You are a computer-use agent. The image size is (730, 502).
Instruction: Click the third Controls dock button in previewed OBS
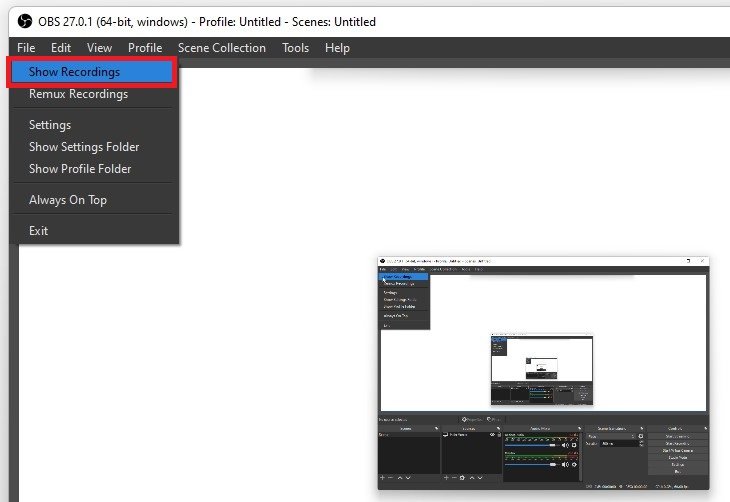point(678,450)
